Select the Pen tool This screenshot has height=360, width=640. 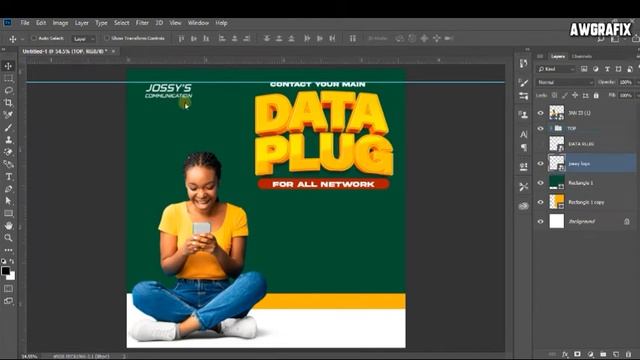[8, 189]
